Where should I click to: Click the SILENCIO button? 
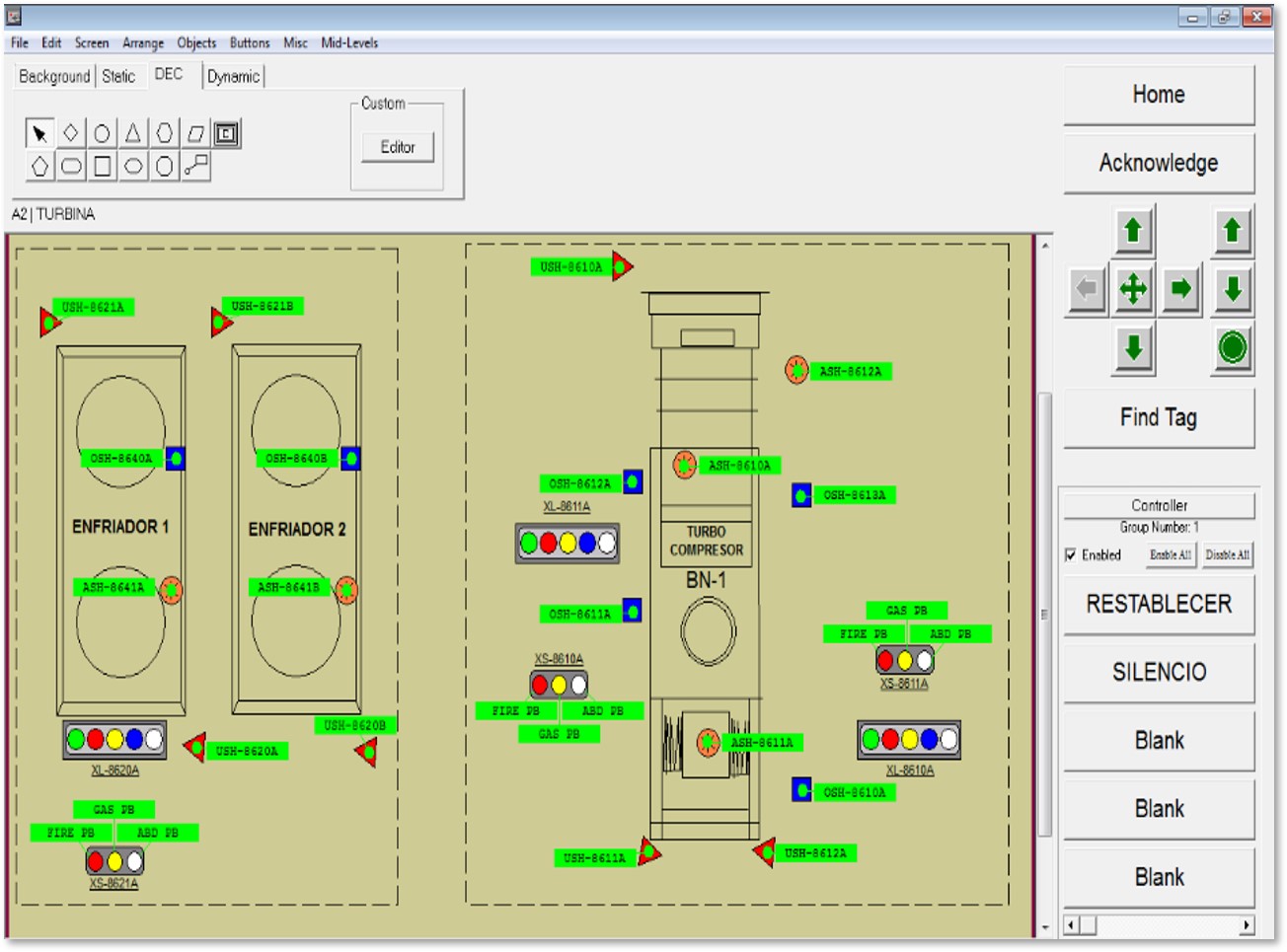click(x=1159, y=672)
